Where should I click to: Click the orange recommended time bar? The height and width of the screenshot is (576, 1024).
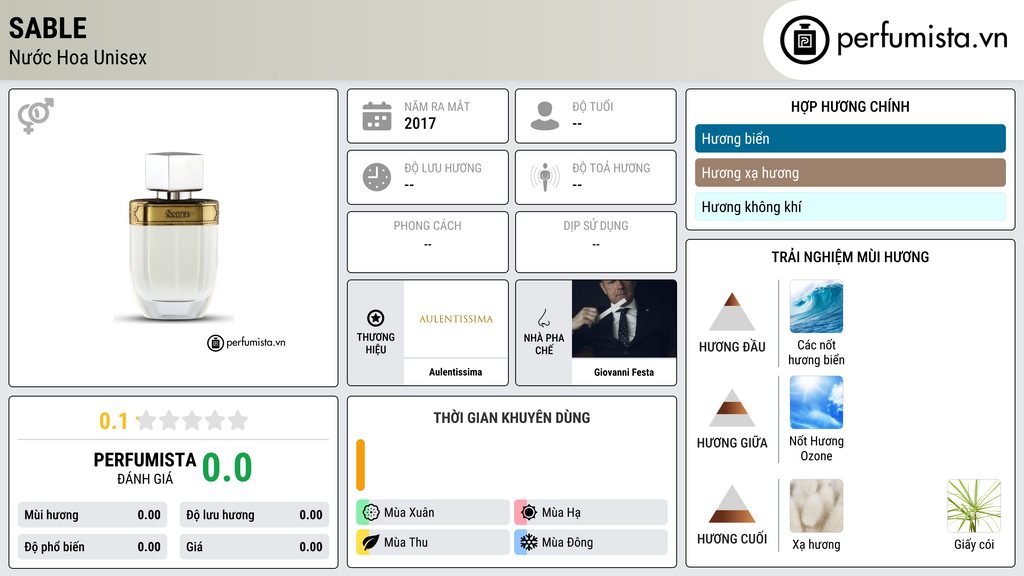(360, 465)
